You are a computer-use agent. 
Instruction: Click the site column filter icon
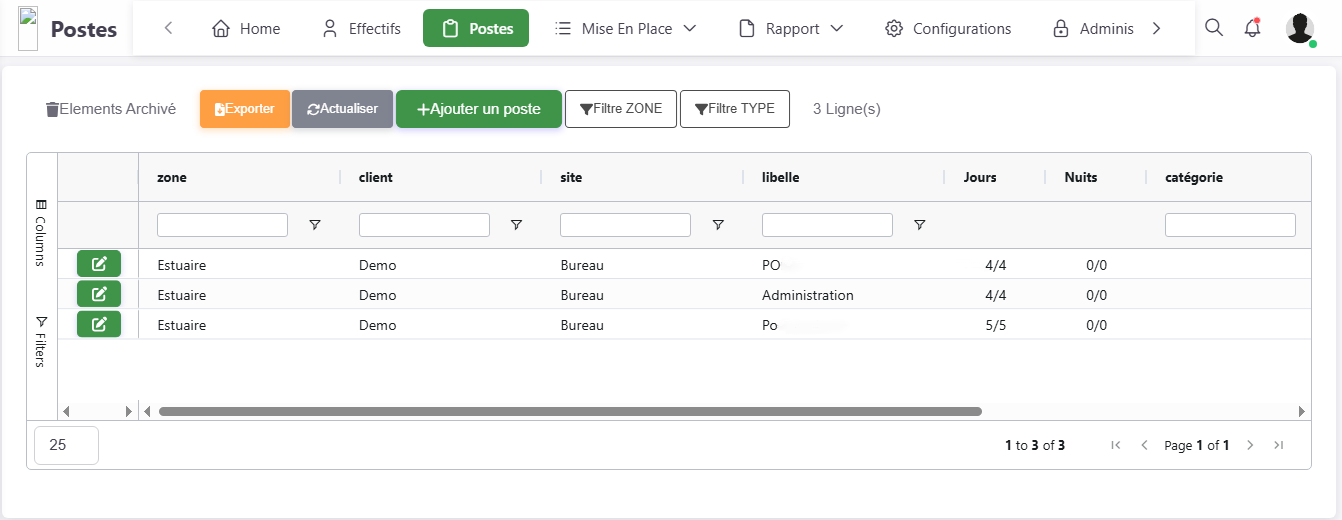[718, 225]
